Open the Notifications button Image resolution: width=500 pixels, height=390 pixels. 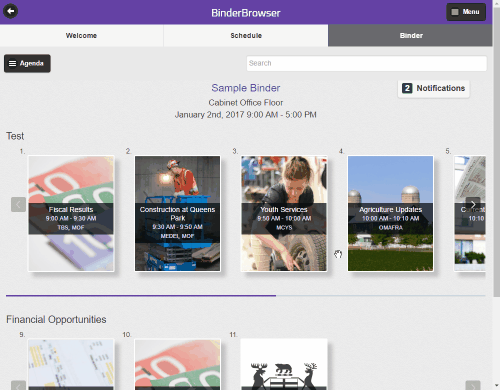(434, 88)
